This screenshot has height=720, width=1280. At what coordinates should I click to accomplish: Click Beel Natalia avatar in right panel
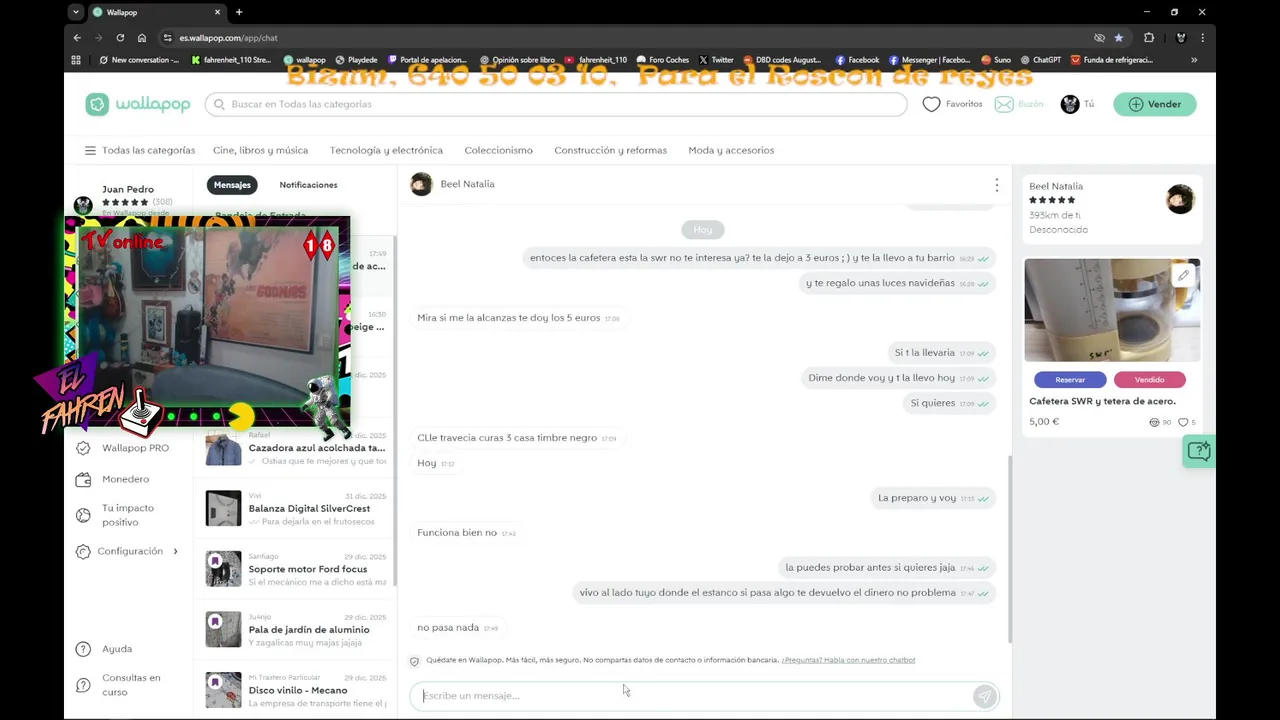tap(1180, 199)
